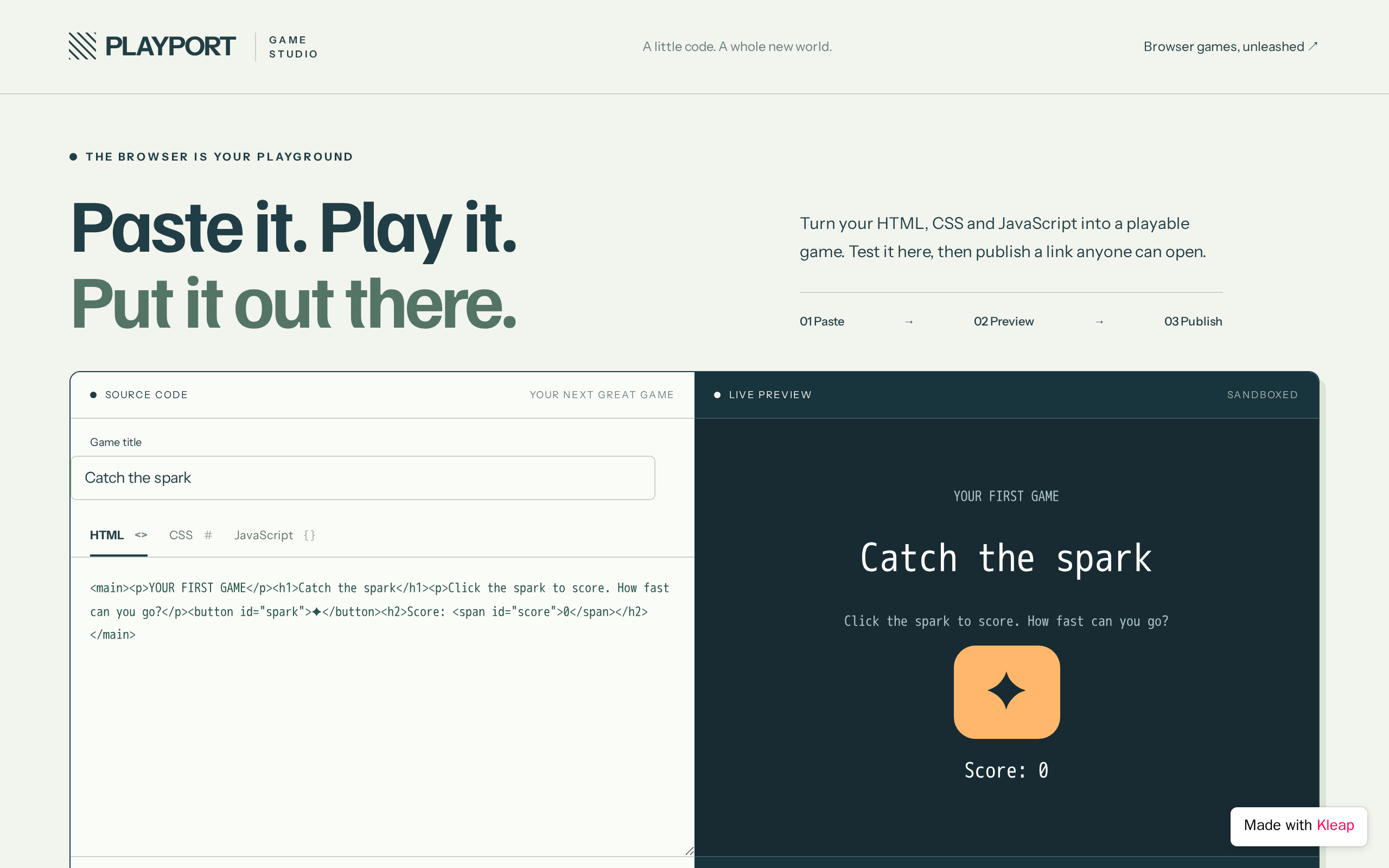1389x868 pixels.
Task: Click the curly-braces icon on the JavaScript tab
Action: pos(309,535)
